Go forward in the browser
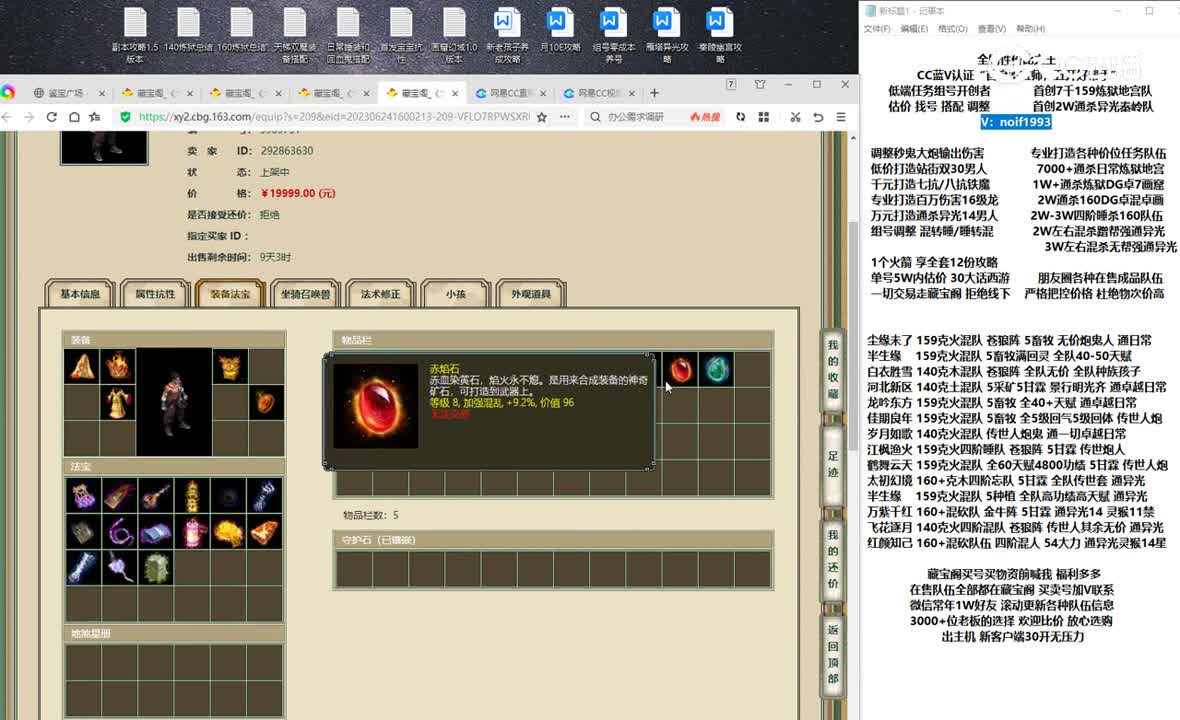Image resolution: width=1180 pixels, height=720 pixels. click(29, 117)
